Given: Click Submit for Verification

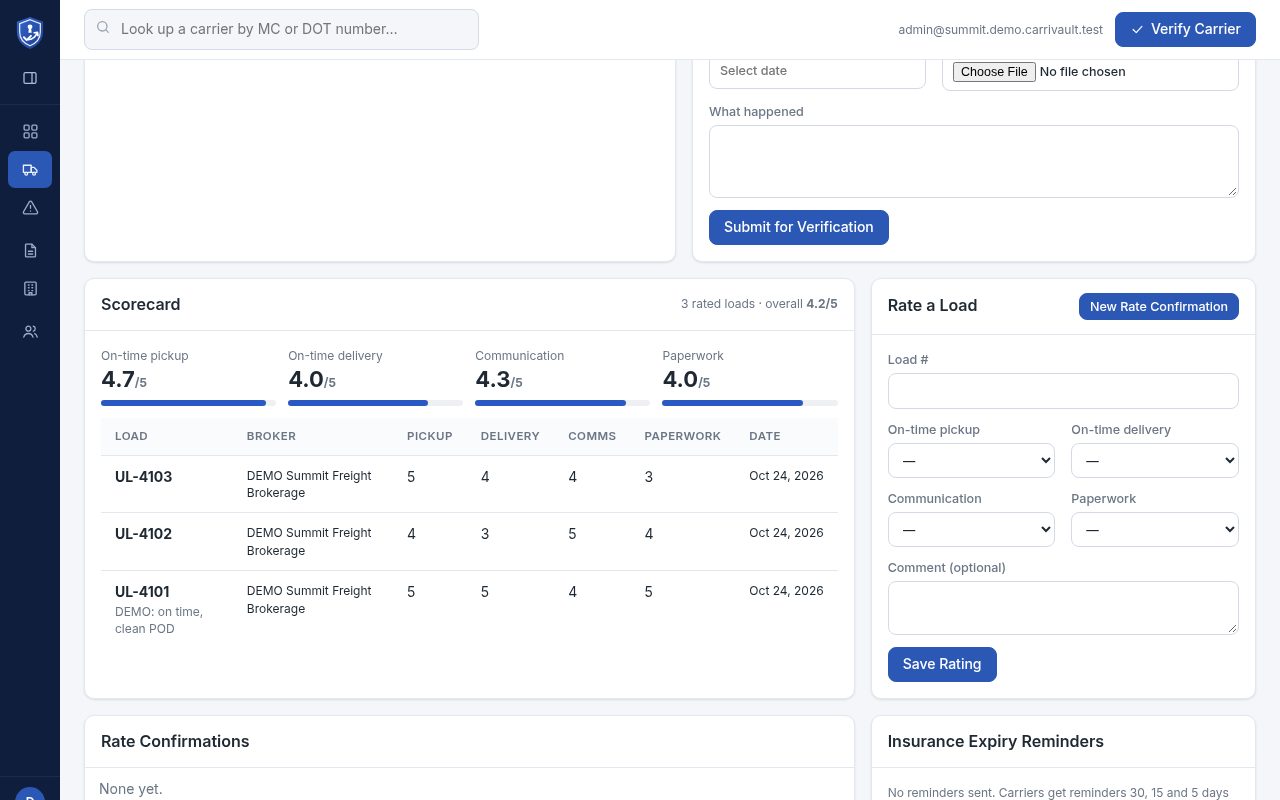Looking at the screenshot, I should coord(799,227).
